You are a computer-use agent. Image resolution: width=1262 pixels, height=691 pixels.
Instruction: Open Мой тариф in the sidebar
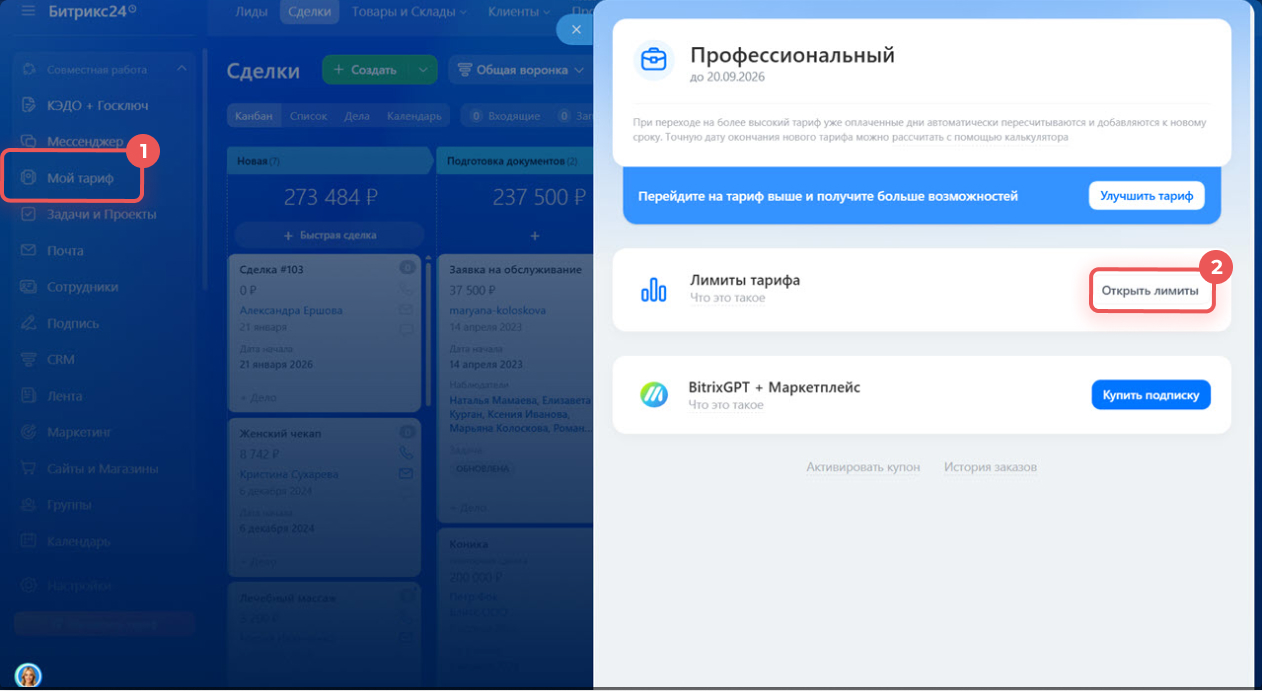(x=80, y=178)
